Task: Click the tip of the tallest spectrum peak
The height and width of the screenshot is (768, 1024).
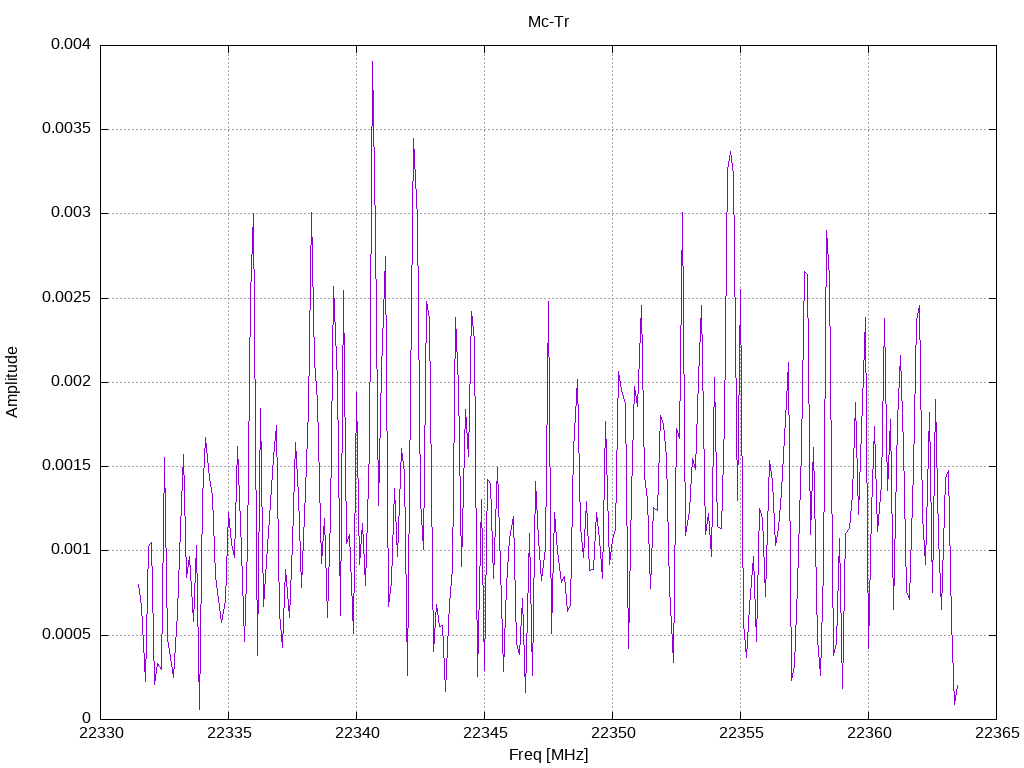Action: tap(372, 62)
